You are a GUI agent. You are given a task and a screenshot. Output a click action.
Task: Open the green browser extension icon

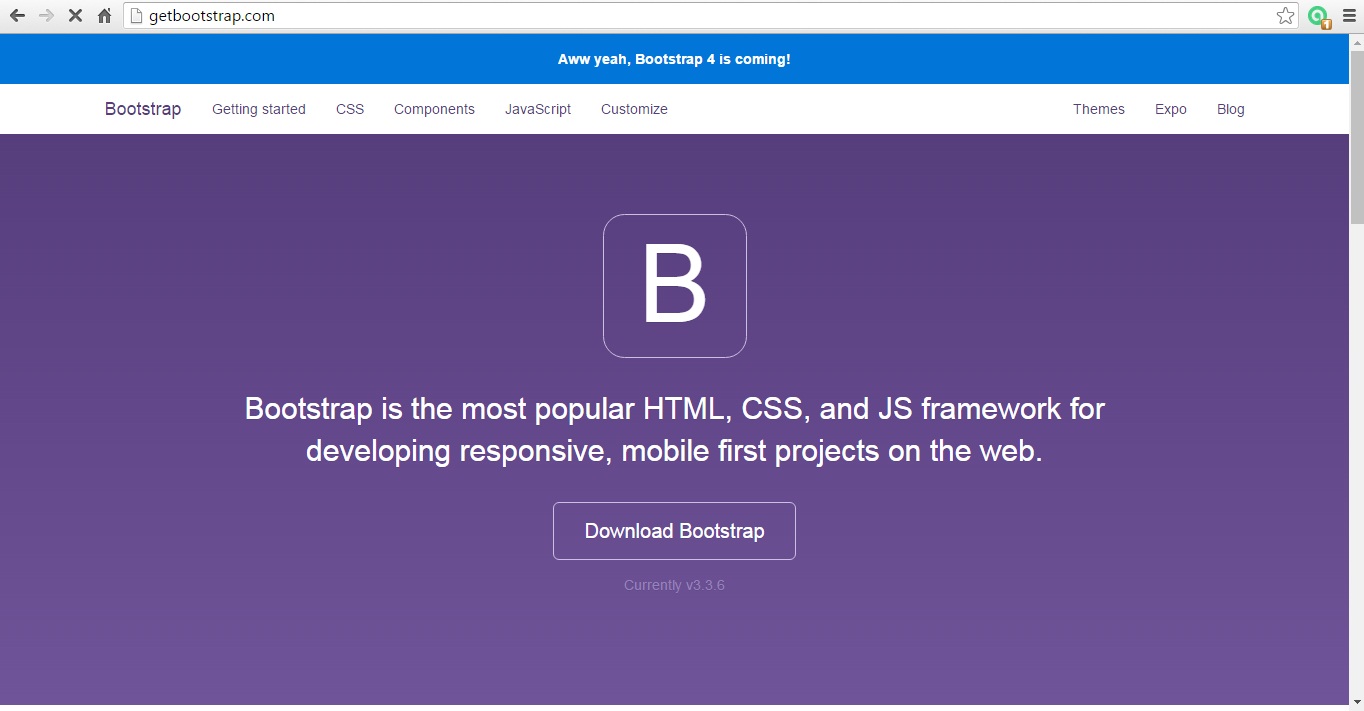coord(1317,15)
